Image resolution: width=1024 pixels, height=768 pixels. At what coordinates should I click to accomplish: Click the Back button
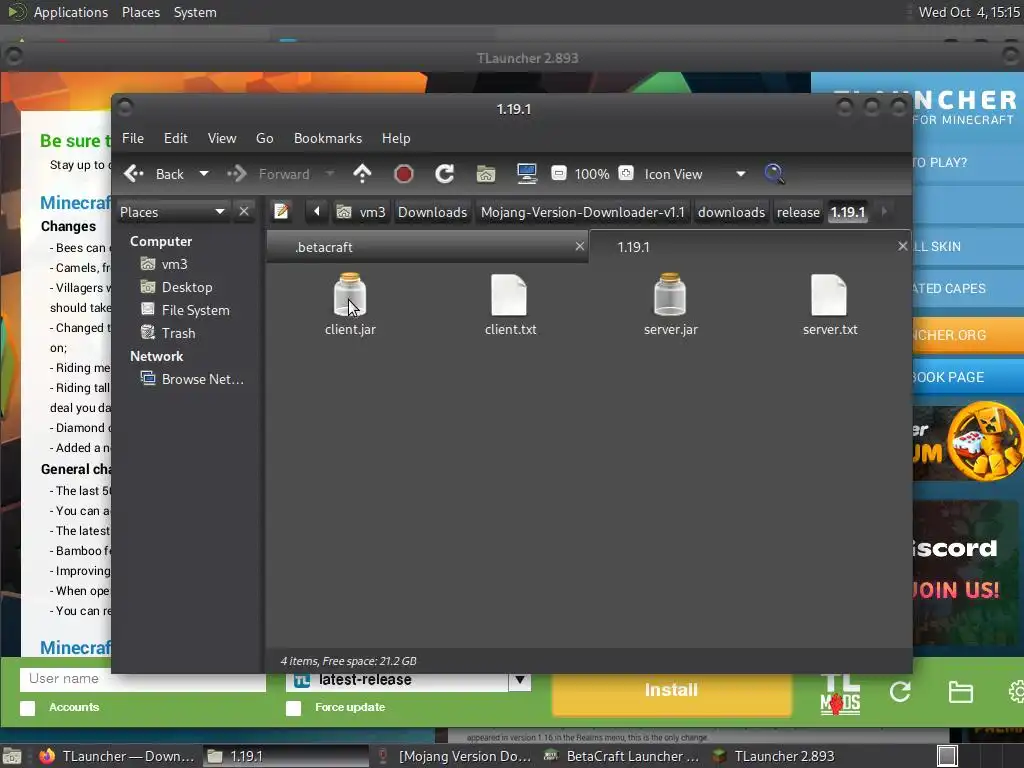(155, 174)
